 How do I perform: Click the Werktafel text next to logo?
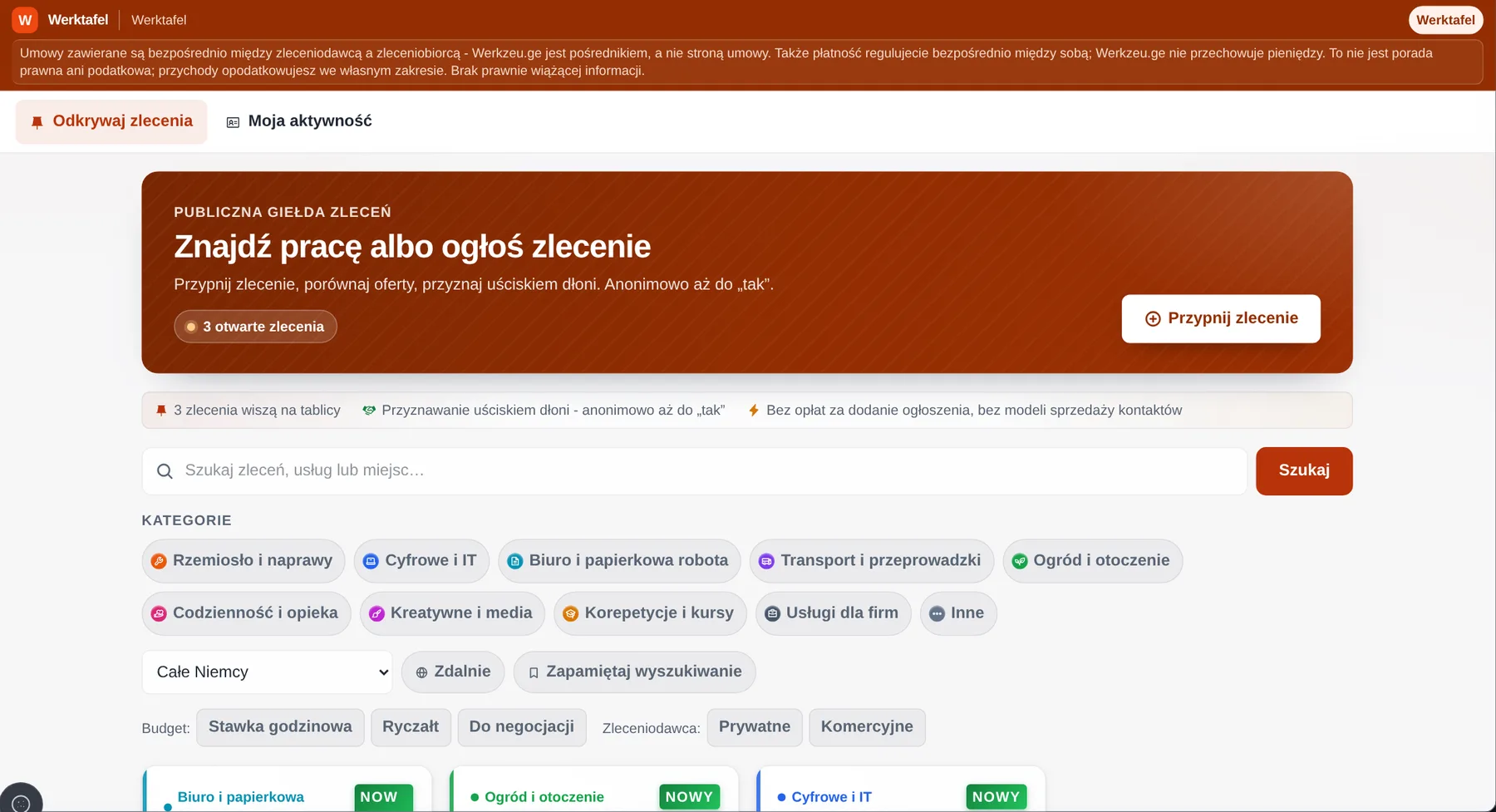(78, 20)
